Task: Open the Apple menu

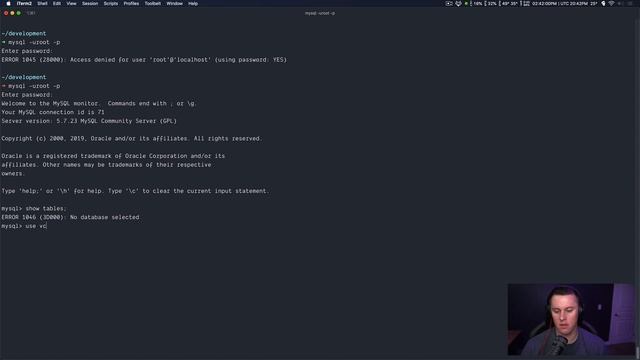Action: [x=8, y=3]
